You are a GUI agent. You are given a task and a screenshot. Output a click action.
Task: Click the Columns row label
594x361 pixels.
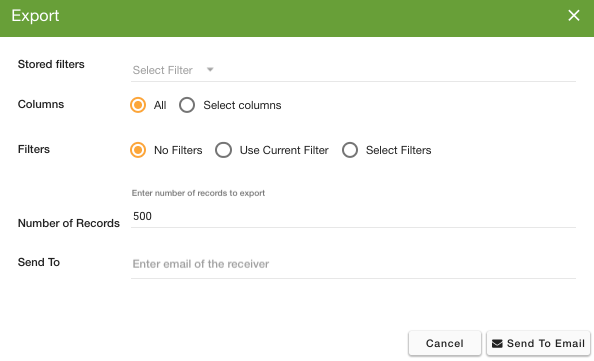pyautogui.click(x=41, y=104)
